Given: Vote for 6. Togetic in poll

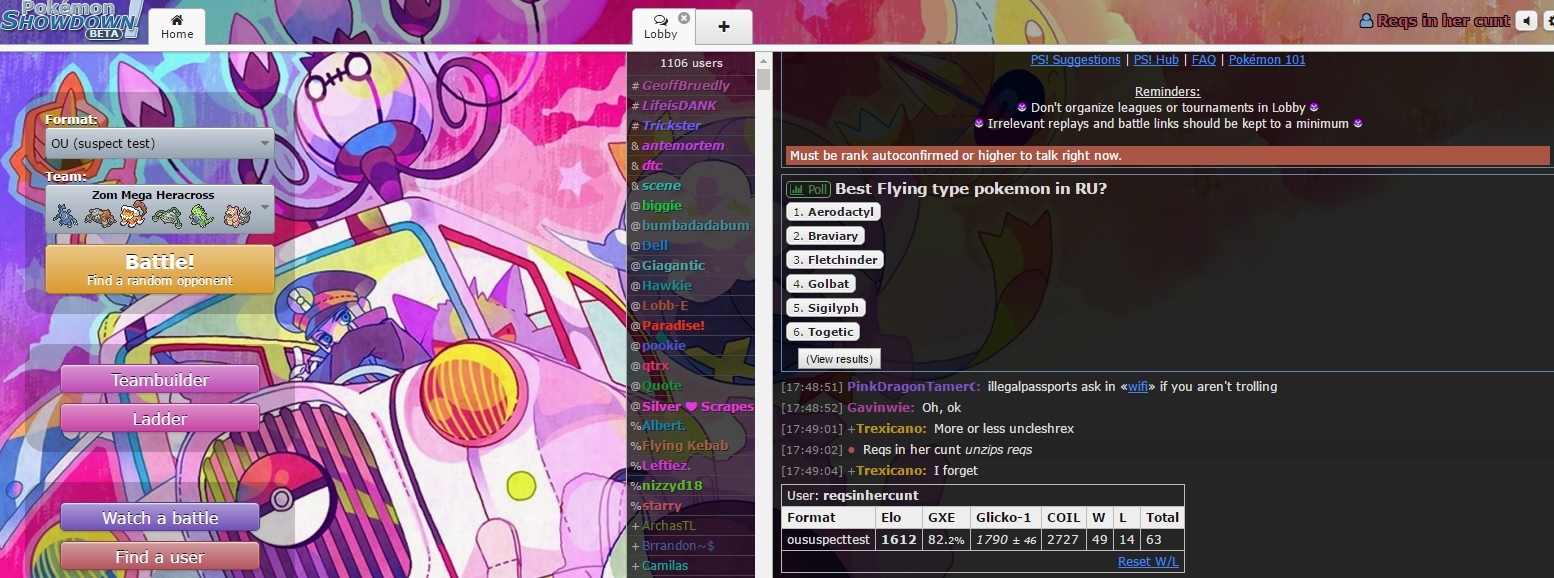Looking at the screenshot, I should click(x=823, y=332).
